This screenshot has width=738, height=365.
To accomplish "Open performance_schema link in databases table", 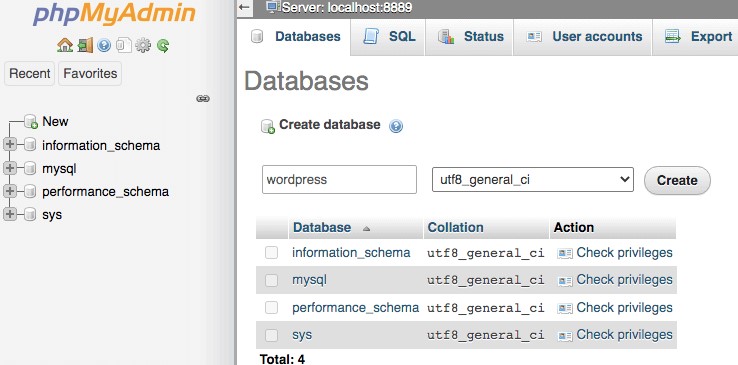I will pyautogui.click(x=355, y=308).
